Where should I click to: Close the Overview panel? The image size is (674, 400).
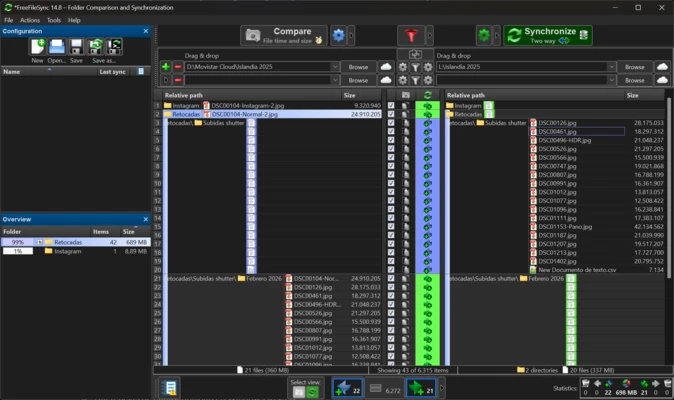point(146,219)
